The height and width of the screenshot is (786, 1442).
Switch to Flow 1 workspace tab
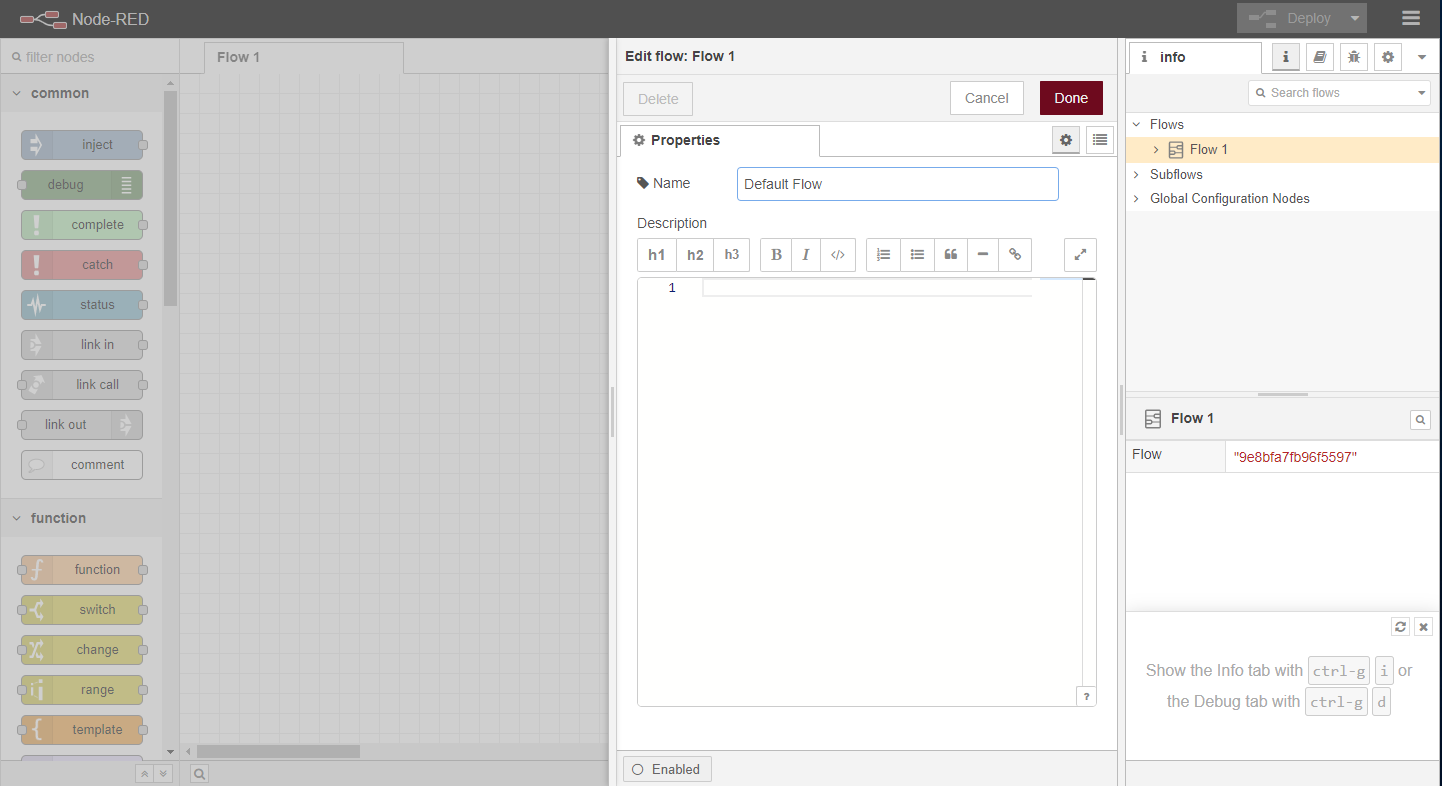point(304,57)
